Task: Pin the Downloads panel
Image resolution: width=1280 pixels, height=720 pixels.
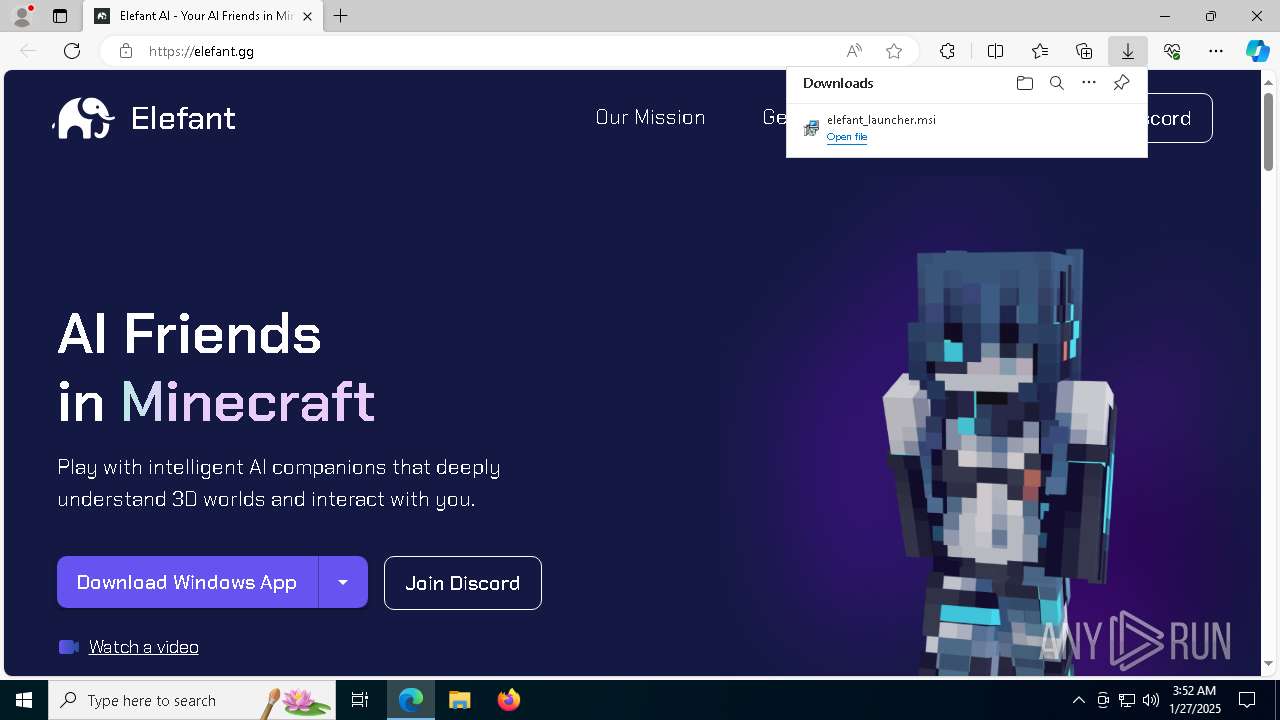Action: (1121, 83)
